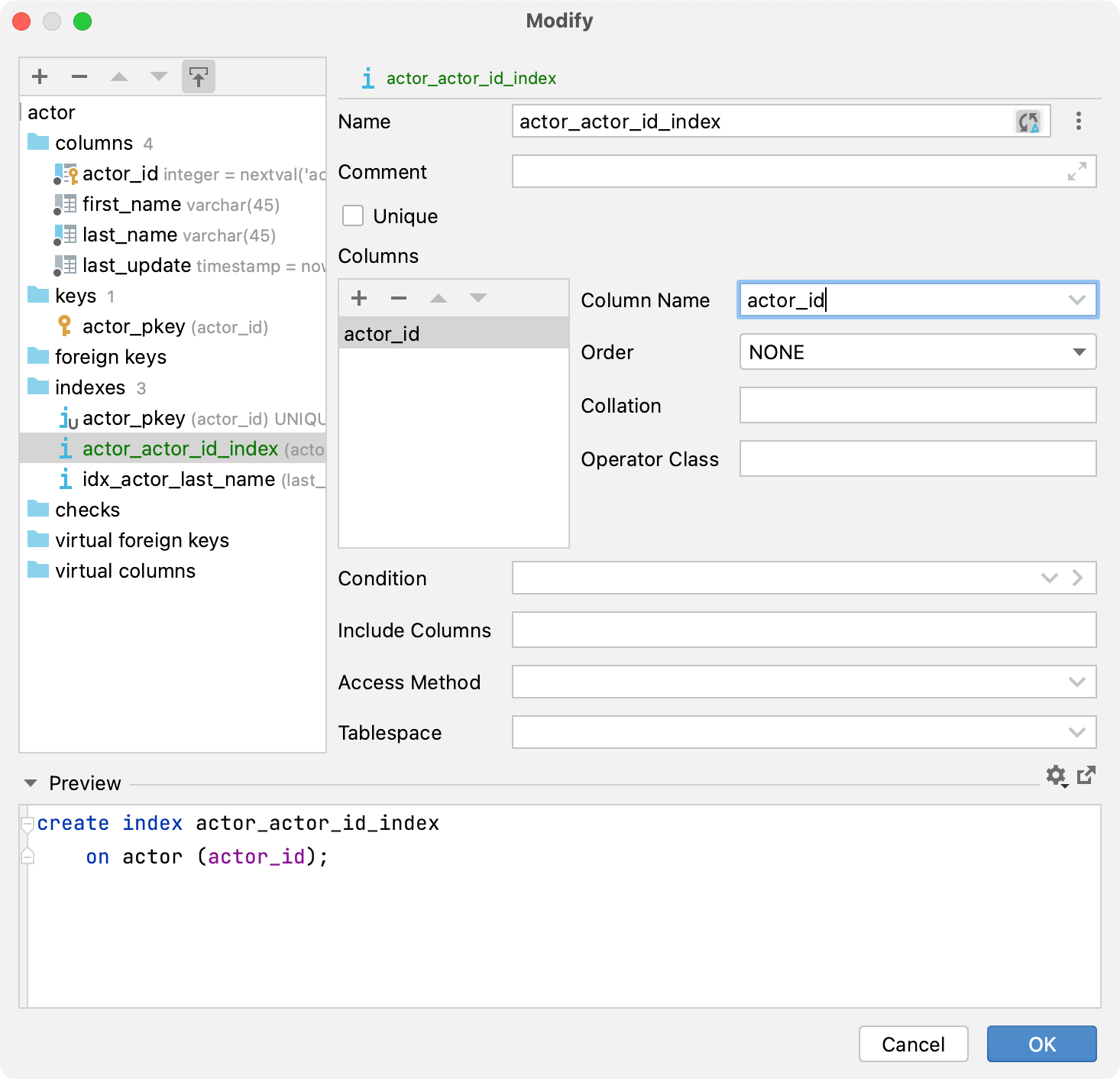
Task: Toggle the highlighted scroll-from-source toolbar icon
Action: coord(198,76)
